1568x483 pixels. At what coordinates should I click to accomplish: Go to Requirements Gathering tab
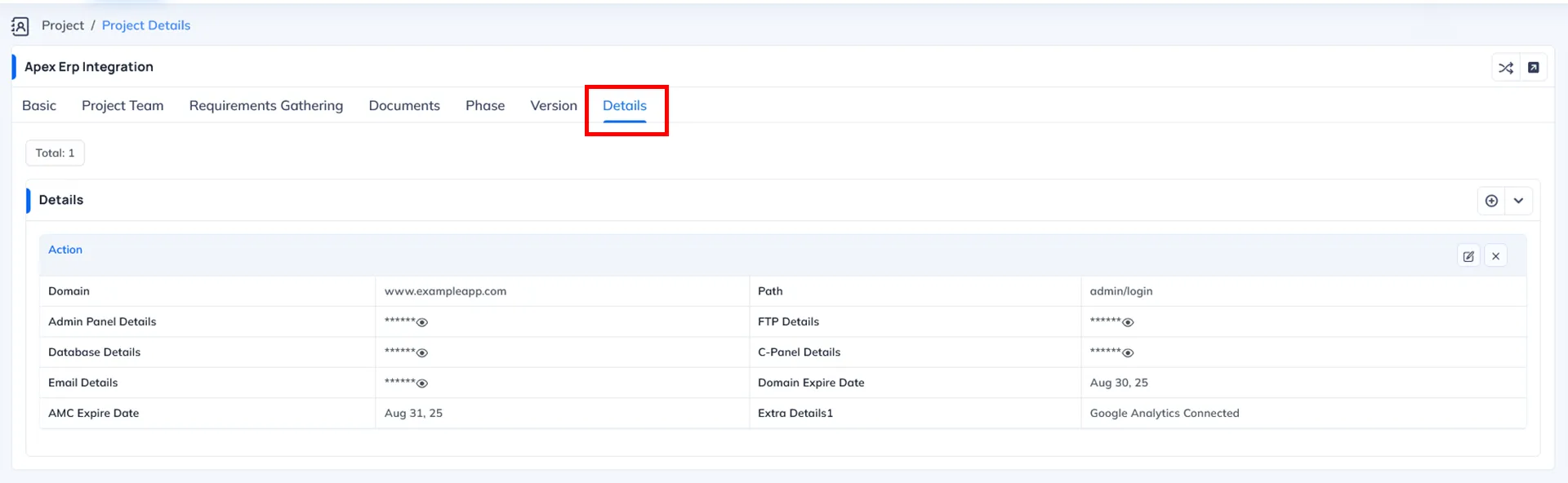pyautogui.click(x=265, y=106)
